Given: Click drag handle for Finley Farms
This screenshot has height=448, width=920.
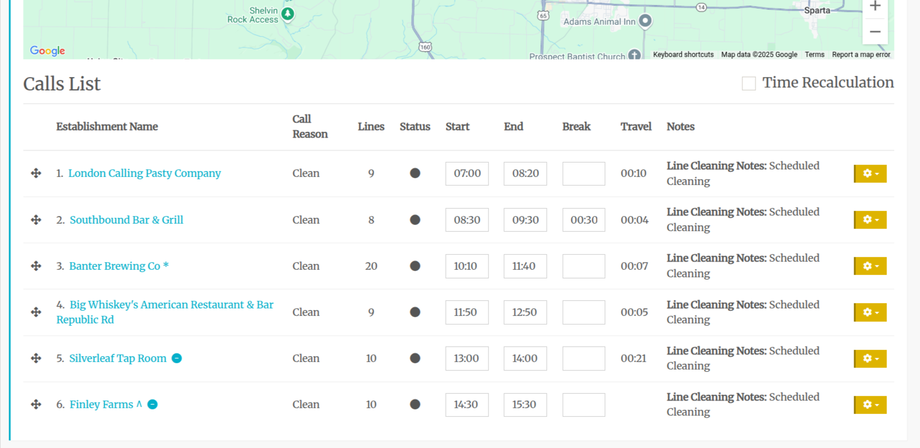Looking at the screenshot, I should click(36, 404).
